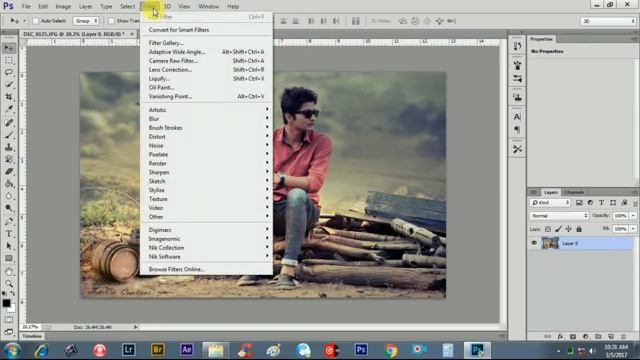Click the background color swatch
Screen dimensions: 640x360
(x=12, y=308)
